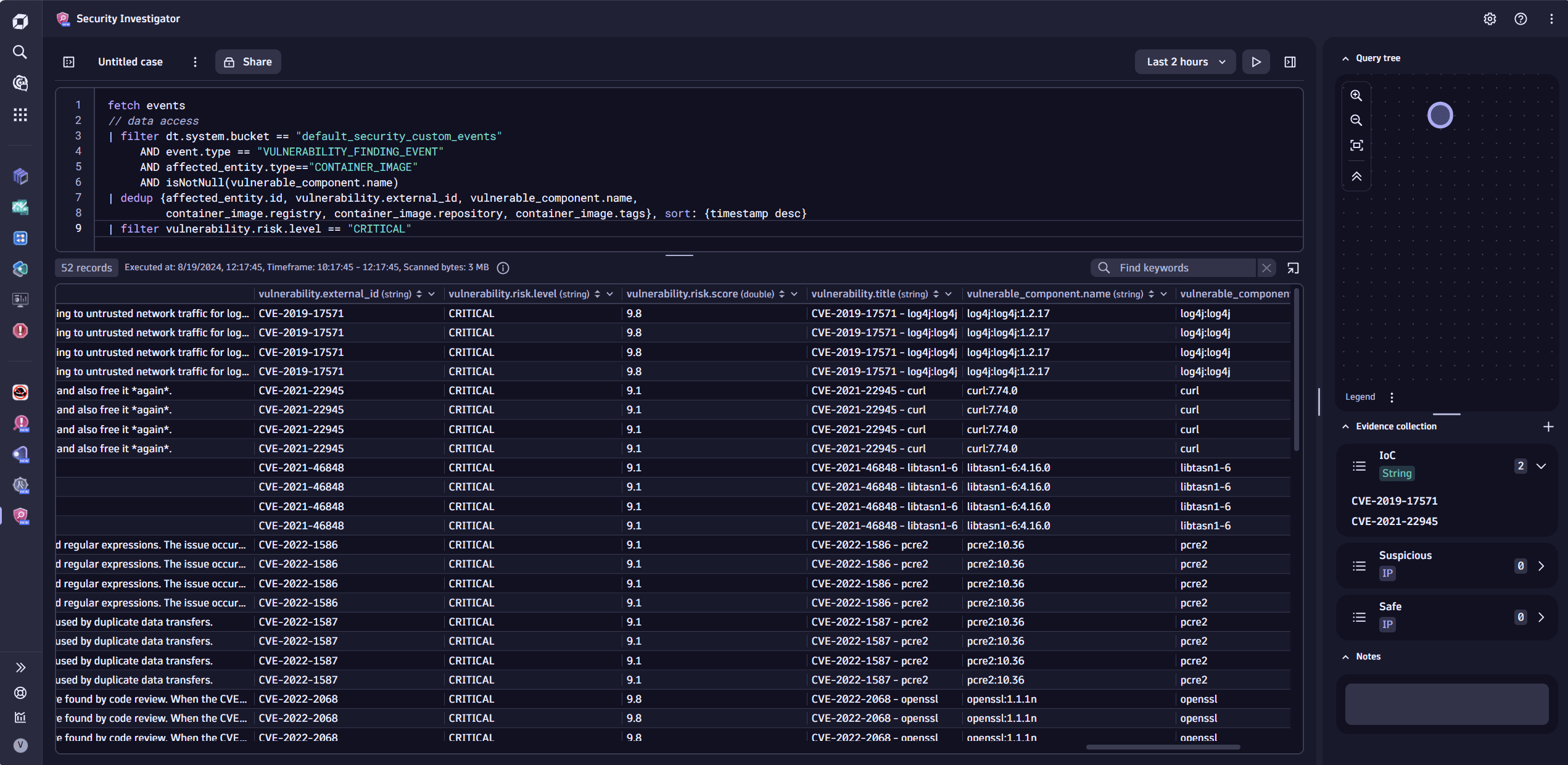Select cell curl:7.74.0 in first curl row
This screenshot has height=765, width=1568.
coord(992,391)
